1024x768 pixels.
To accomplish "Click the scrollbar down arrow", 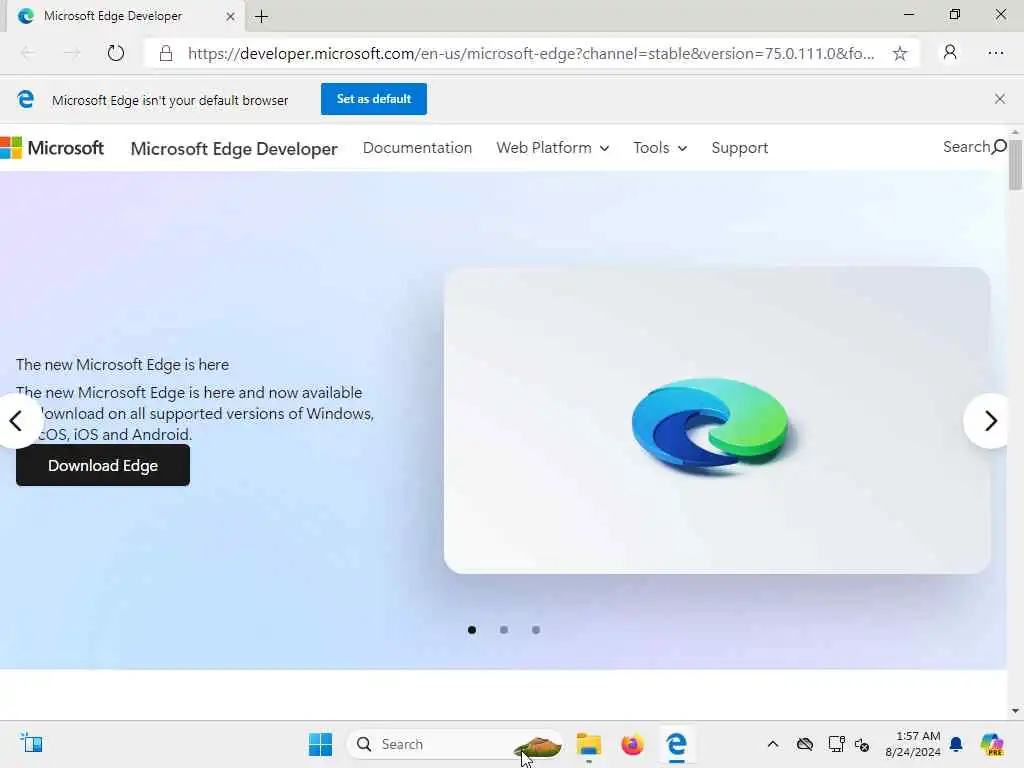I will point(1015,711).
